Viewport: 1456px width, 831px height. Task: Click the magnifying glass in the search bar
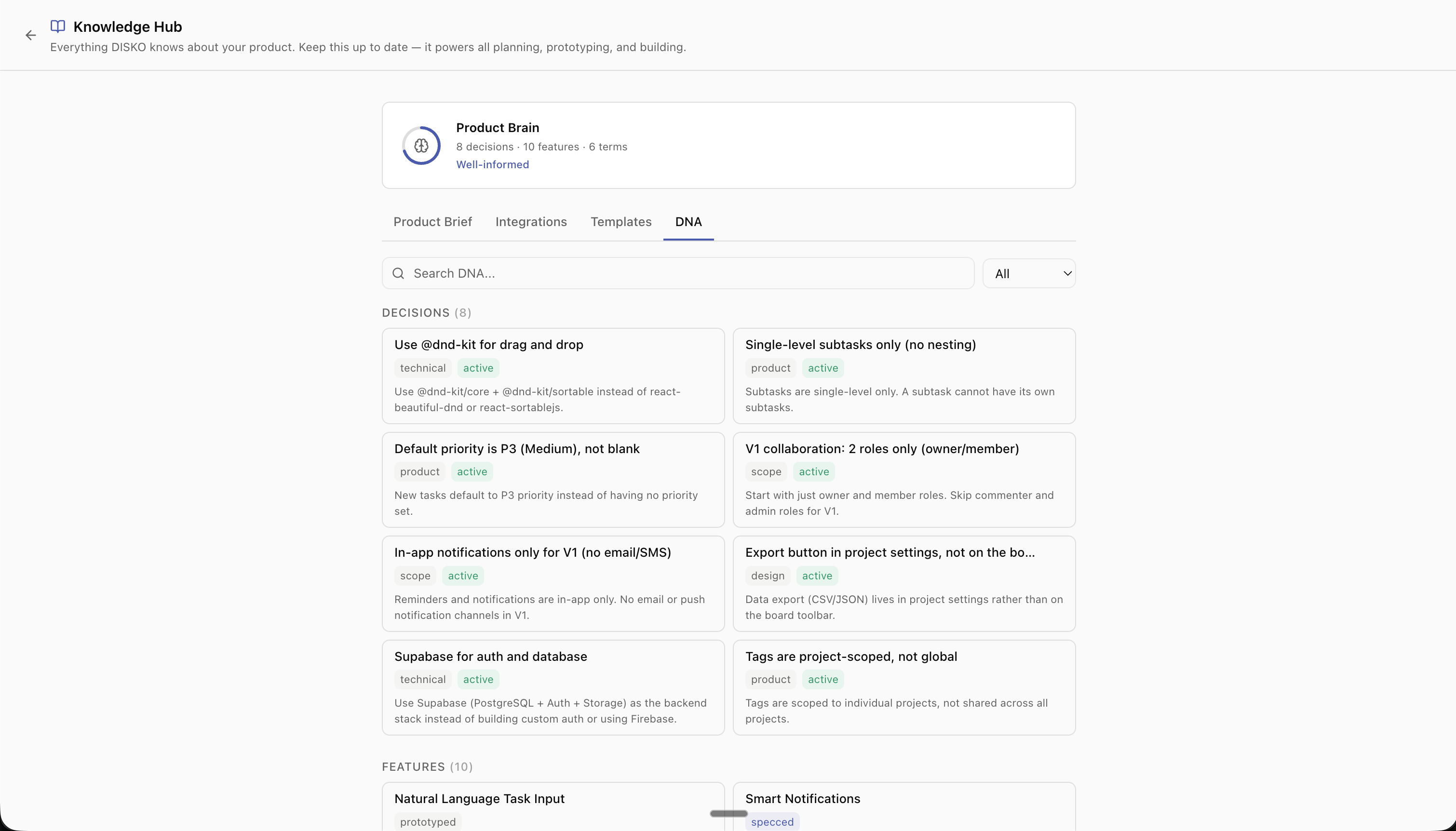[x=398, y=273]
